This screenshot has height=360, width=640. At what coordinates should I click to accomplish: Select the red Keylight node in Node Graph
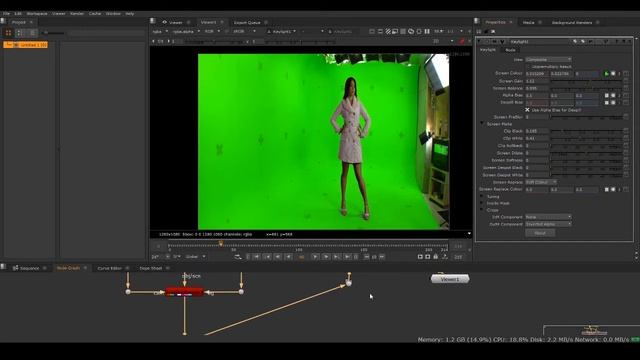[184, 291]
